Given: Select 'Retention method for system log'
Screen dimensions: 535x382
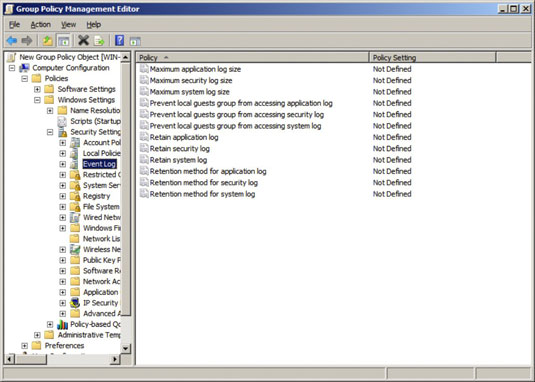Looking at the screenshot, I should click(x=202, y=194).
